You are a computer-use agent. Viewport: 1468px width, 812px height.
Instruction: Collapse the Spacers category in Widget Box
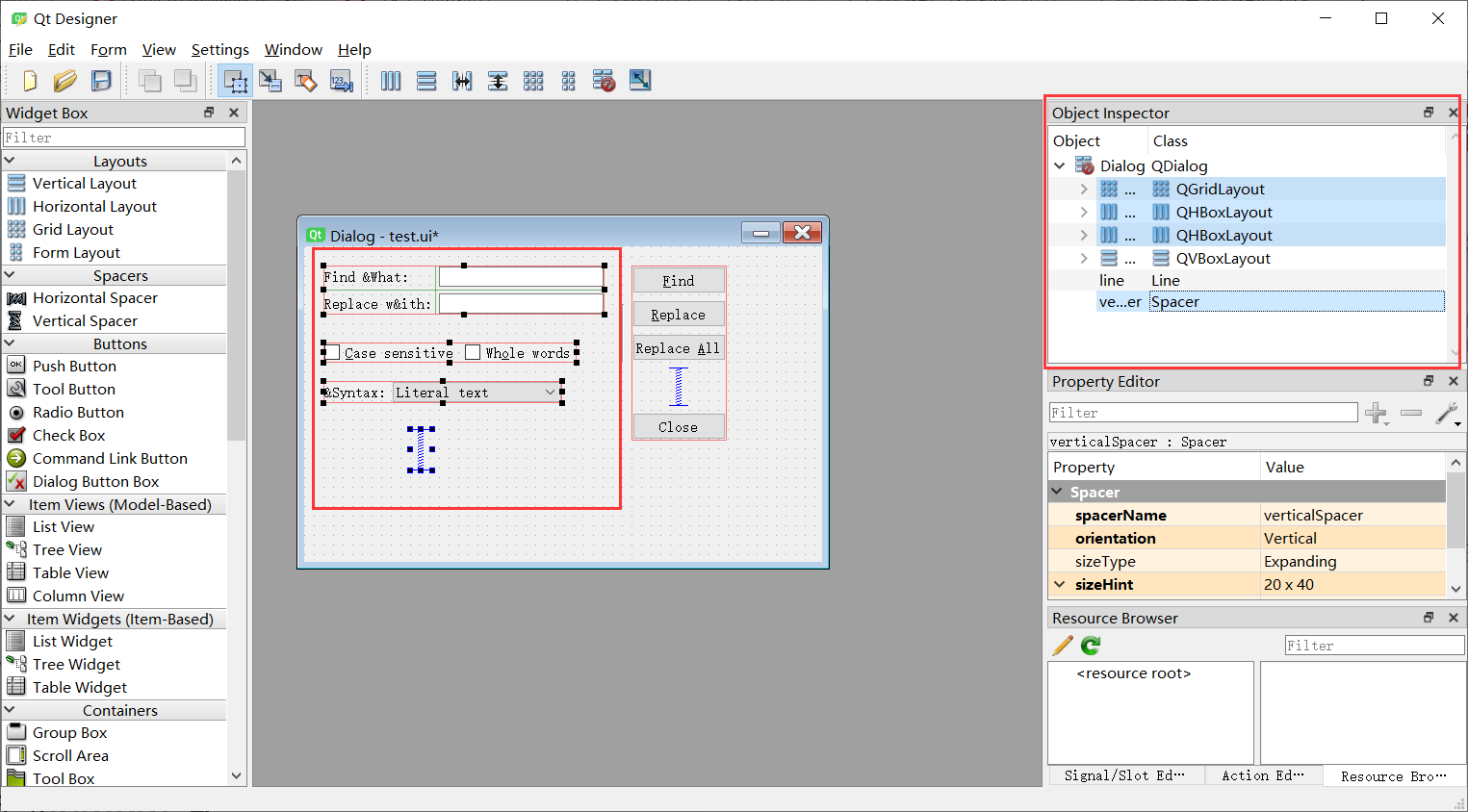point(10,275)
